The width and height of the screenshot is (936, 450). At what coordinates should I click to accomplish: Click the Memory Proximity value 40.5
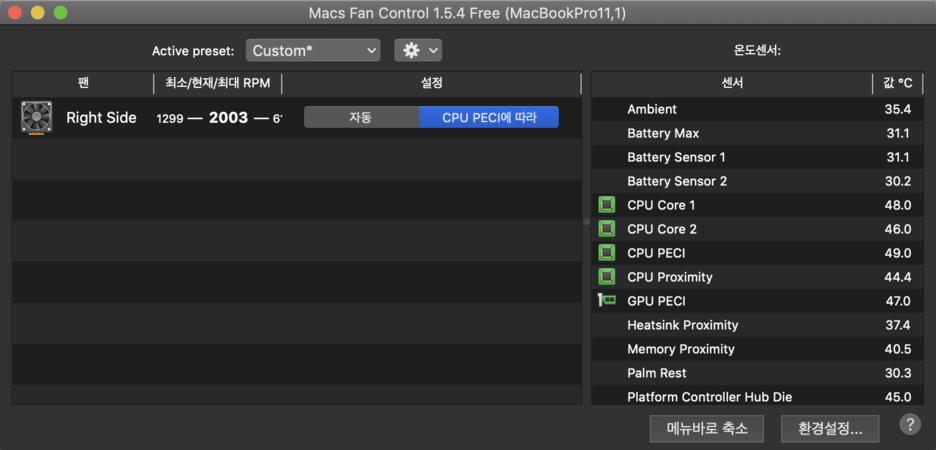pos(898,349)
